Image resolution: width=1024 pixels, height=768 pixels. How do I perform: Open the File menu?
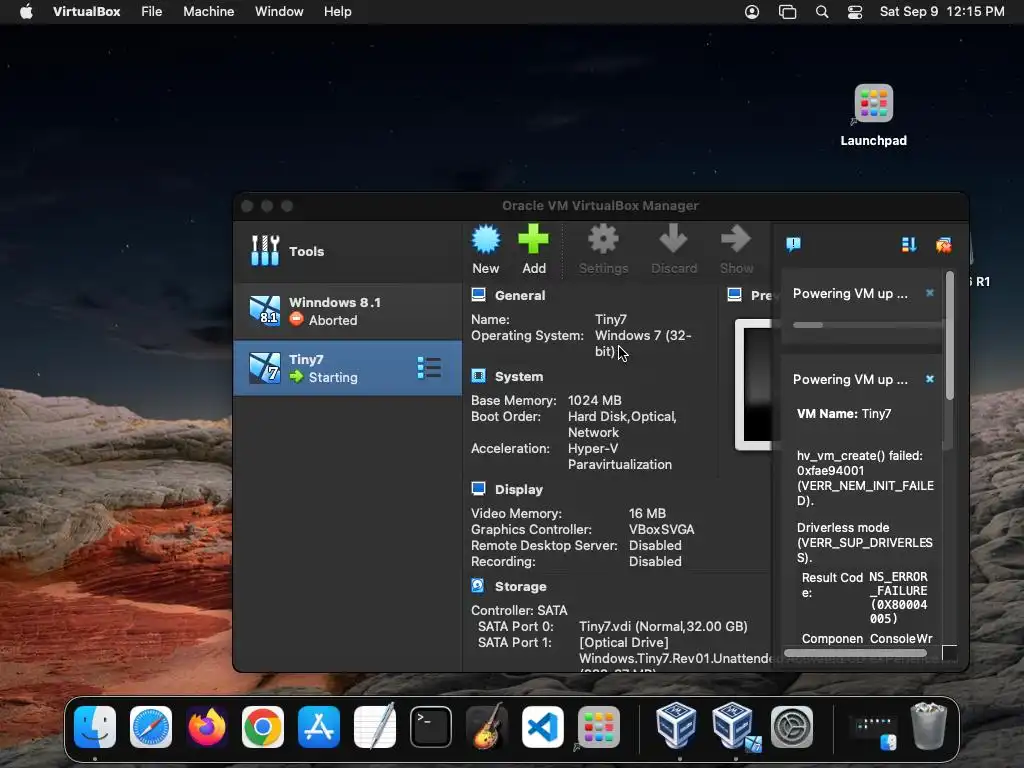click(x=152, y=12)
